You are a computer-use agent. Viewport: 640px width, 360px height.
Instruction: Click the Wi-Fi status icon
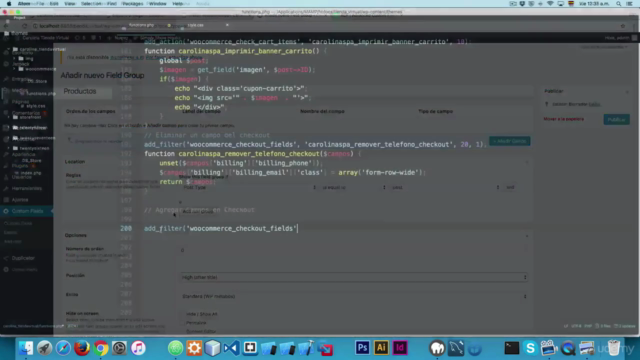pos(550,4)
